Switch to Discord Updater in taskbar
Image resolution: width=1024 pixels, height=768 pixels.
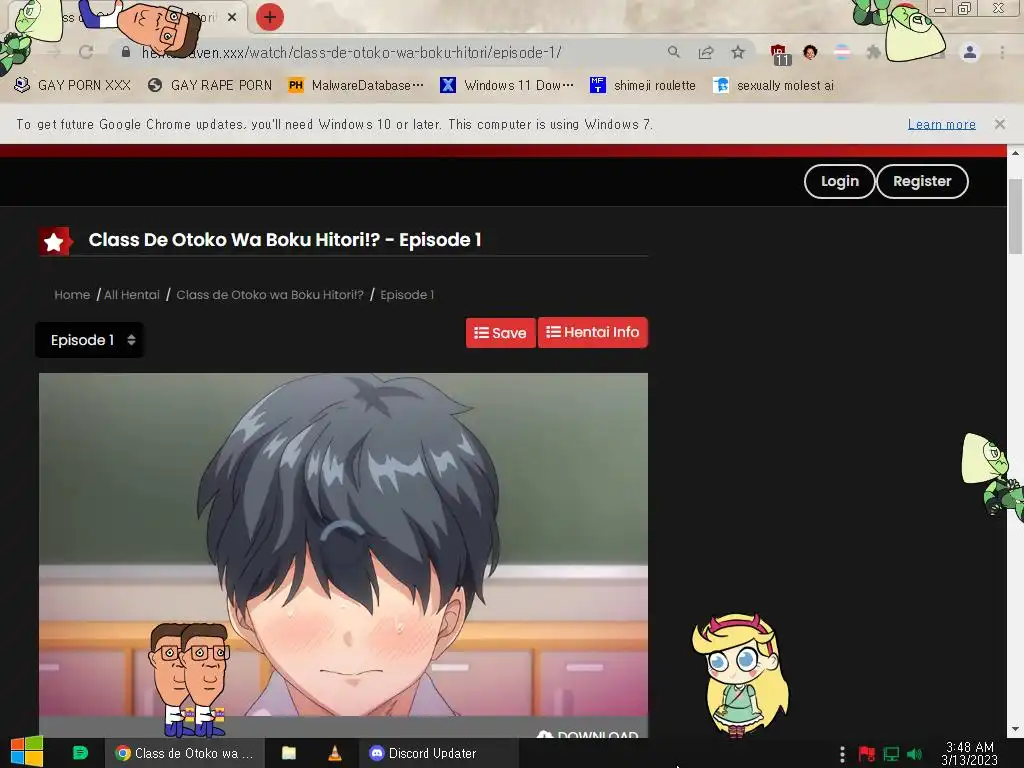coord(439,753)
